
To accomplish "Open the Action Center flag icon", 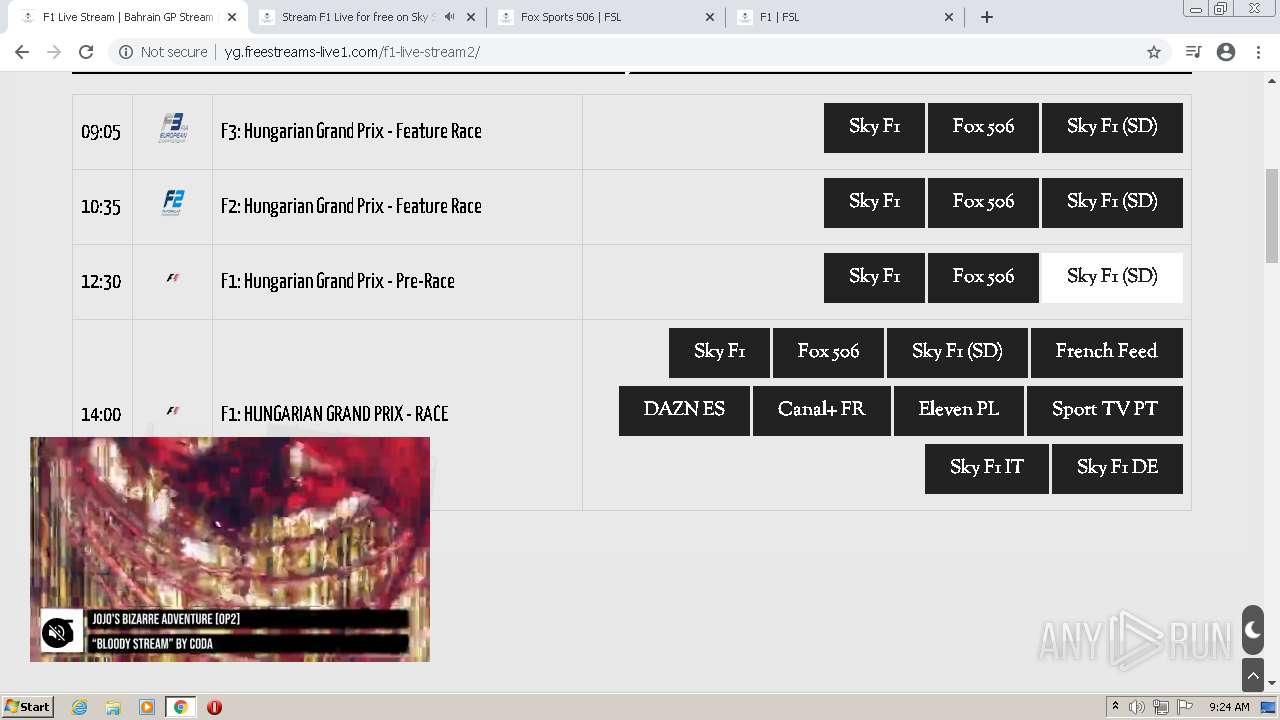I will (1185, 707).
